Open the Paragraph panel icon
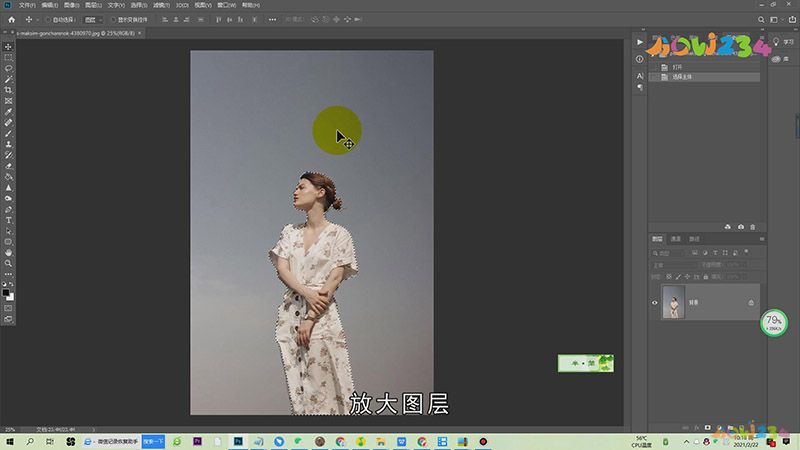This screenshot has height=450, width=800. 640,87
